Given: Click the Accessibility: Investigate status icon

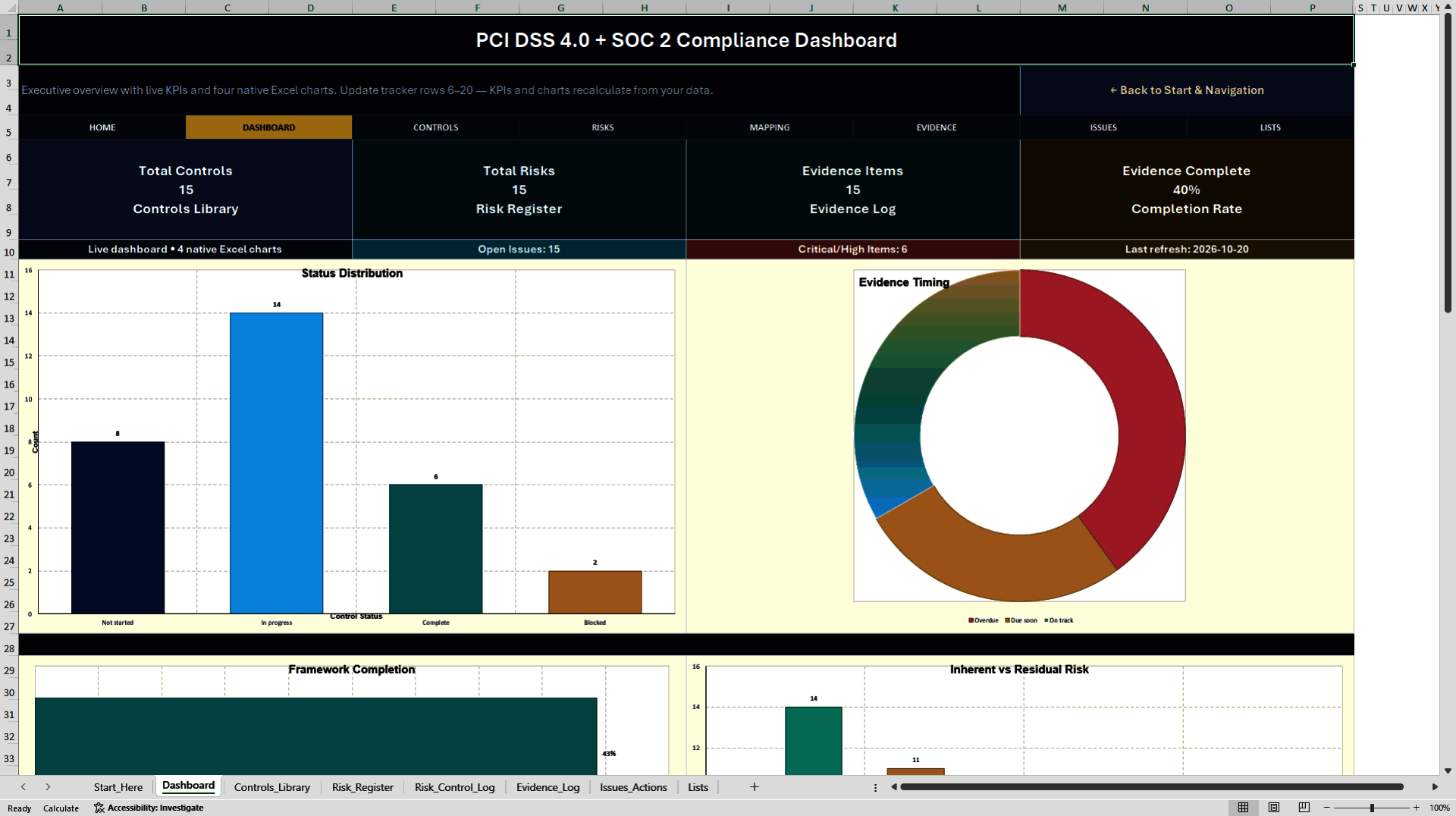Looking at the screenshot, I should [x=149, y=808].
